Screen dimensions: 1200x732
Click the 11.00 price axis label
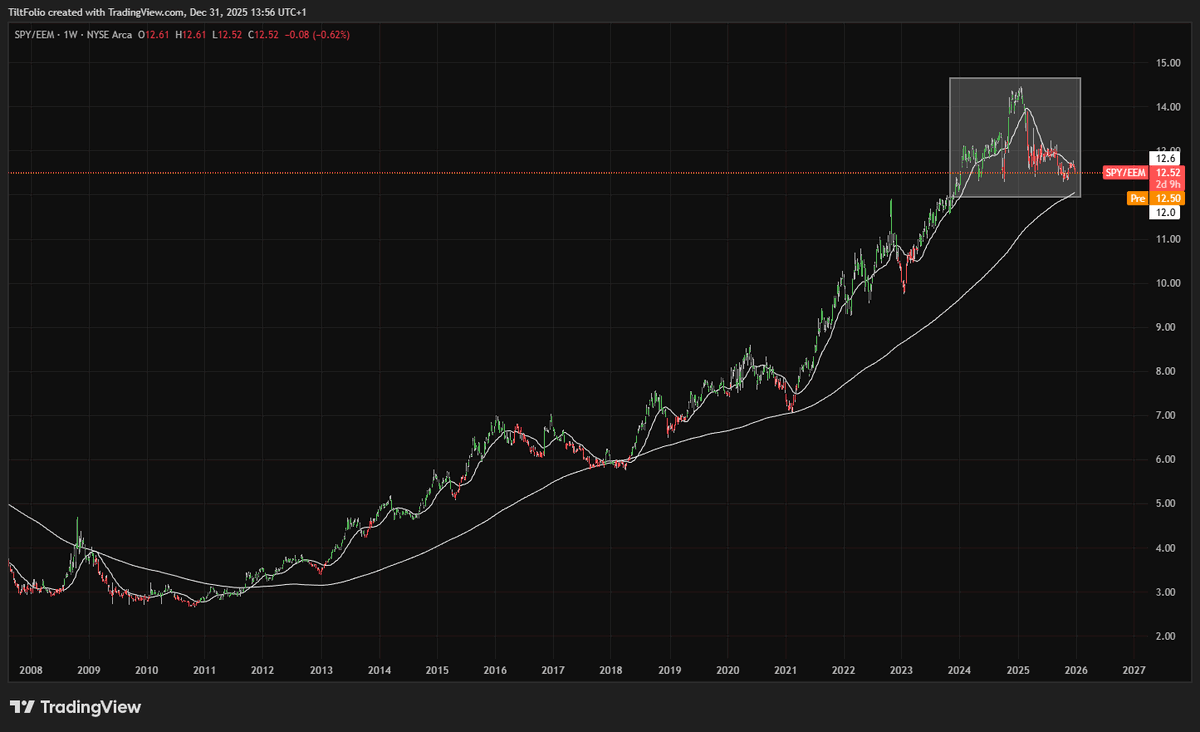tap(1169, 239)
